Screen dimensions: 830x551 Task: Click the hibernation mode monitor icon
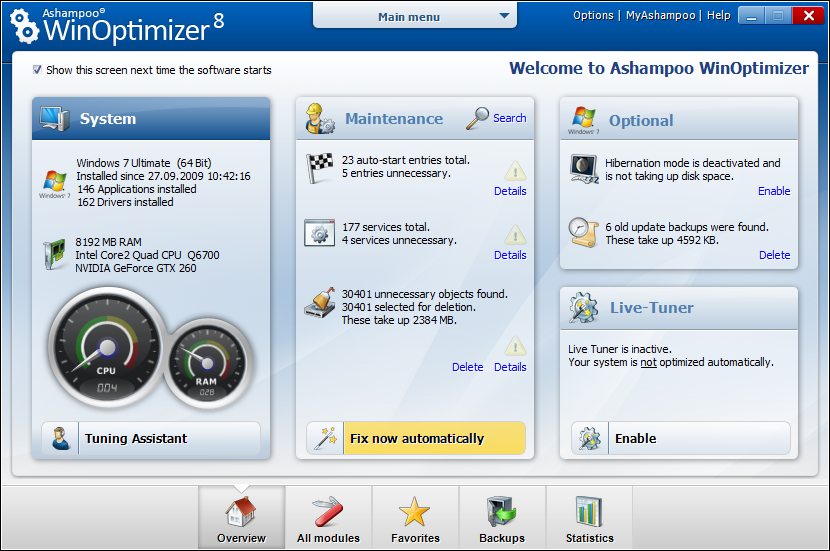pyautogui.click(x=583, y=168)
